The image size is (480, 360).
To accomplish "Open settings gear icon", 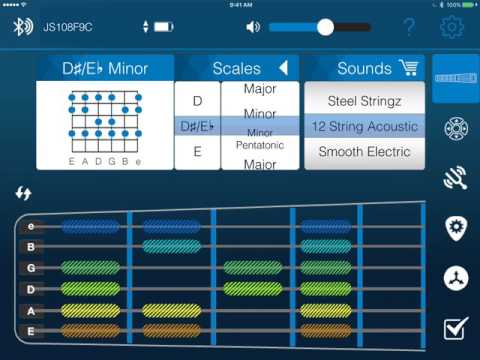I will (x=452, y=27).
